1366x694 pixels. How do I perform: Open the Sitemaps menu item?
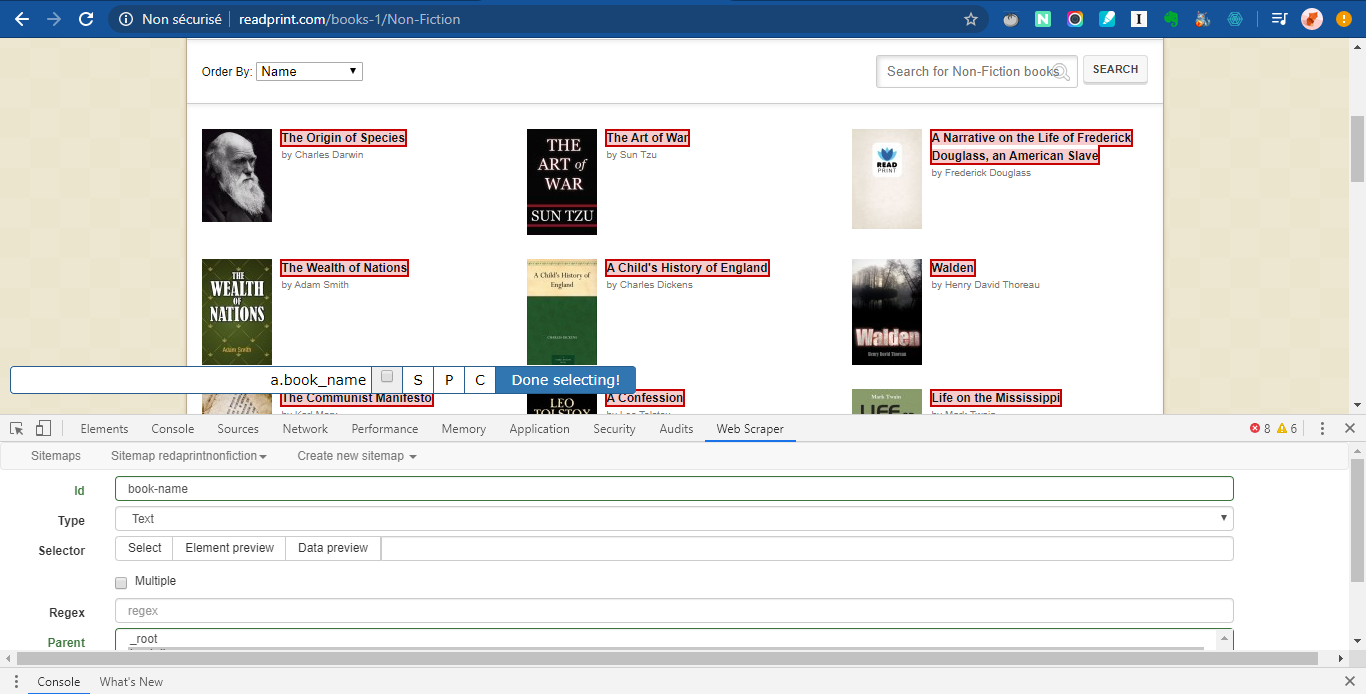point(56,456)
